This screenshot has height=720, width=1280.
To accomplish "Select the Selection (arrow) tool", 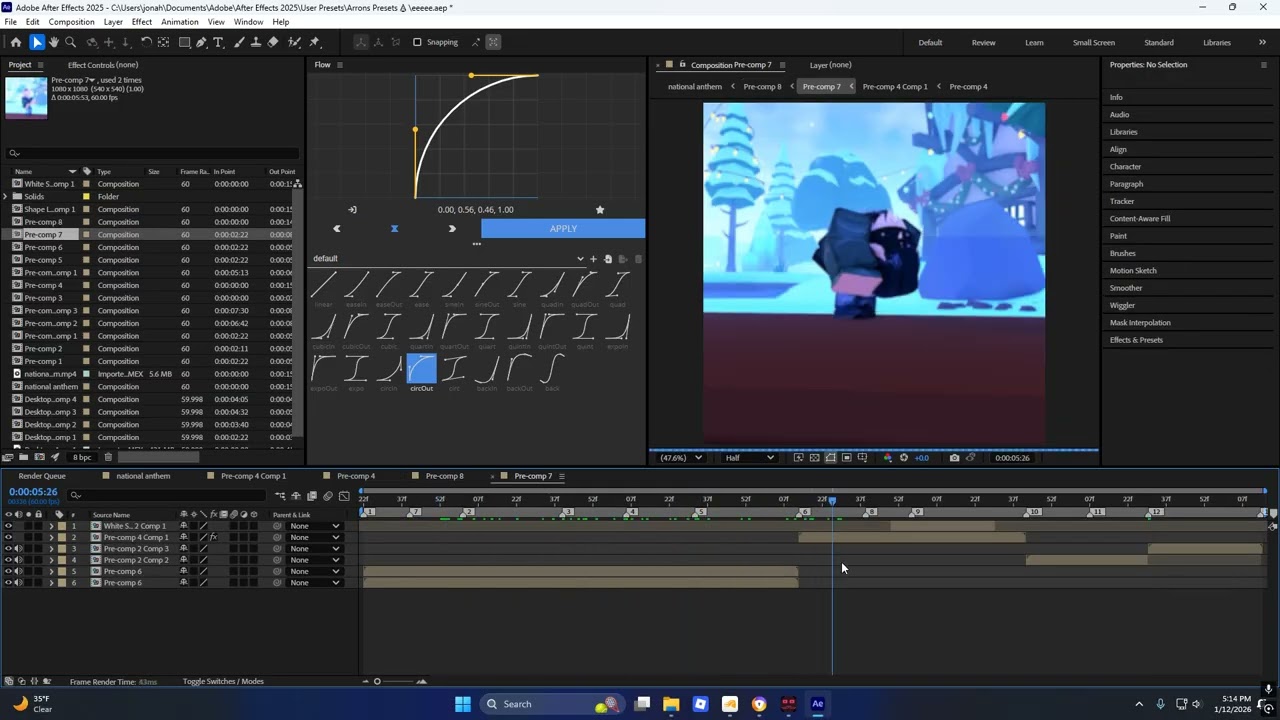I will pyautogui.click(x=37, y=42).
